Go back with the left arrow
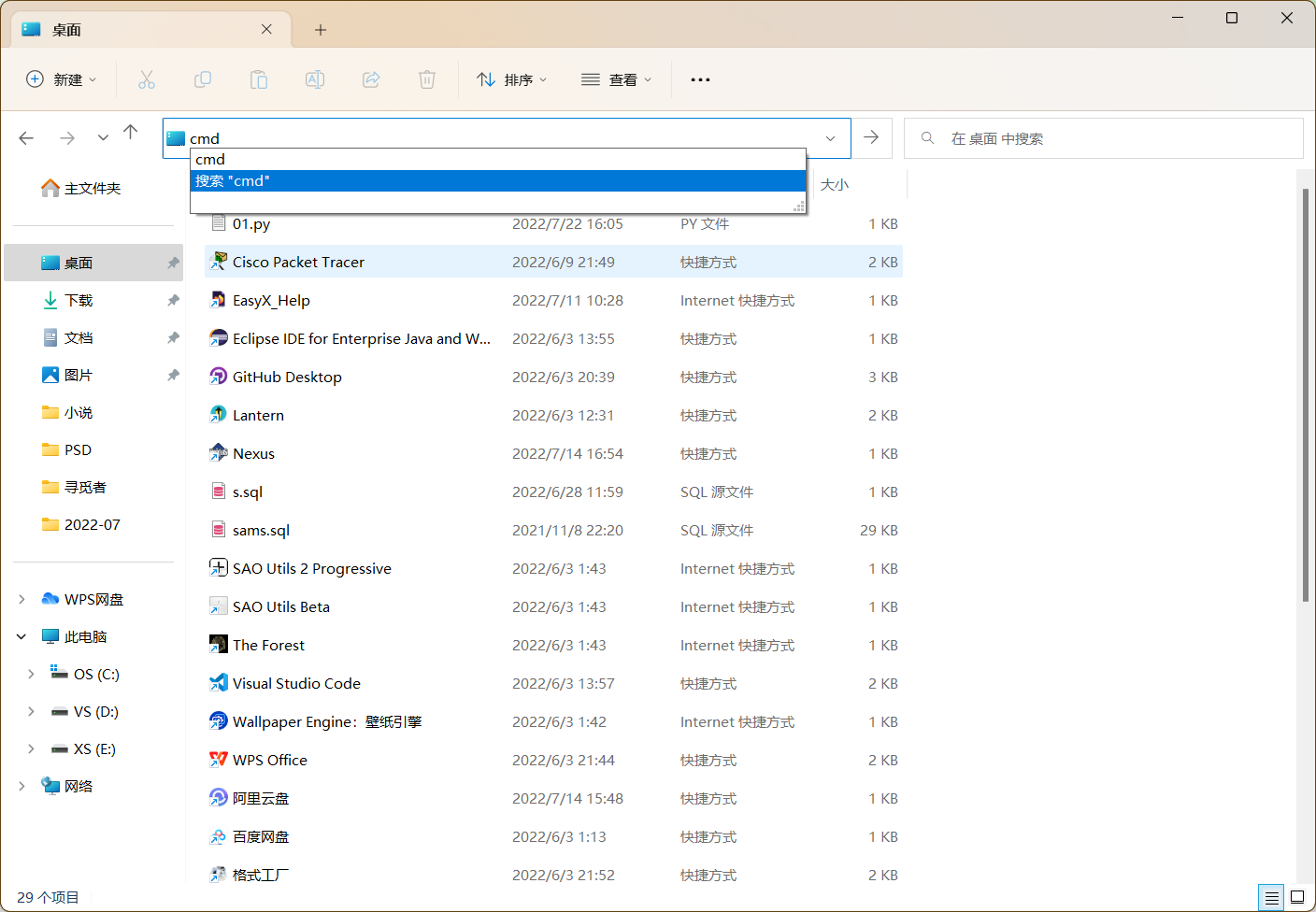The width and height of the screenshot is (1316, 912). pos(26,138)
